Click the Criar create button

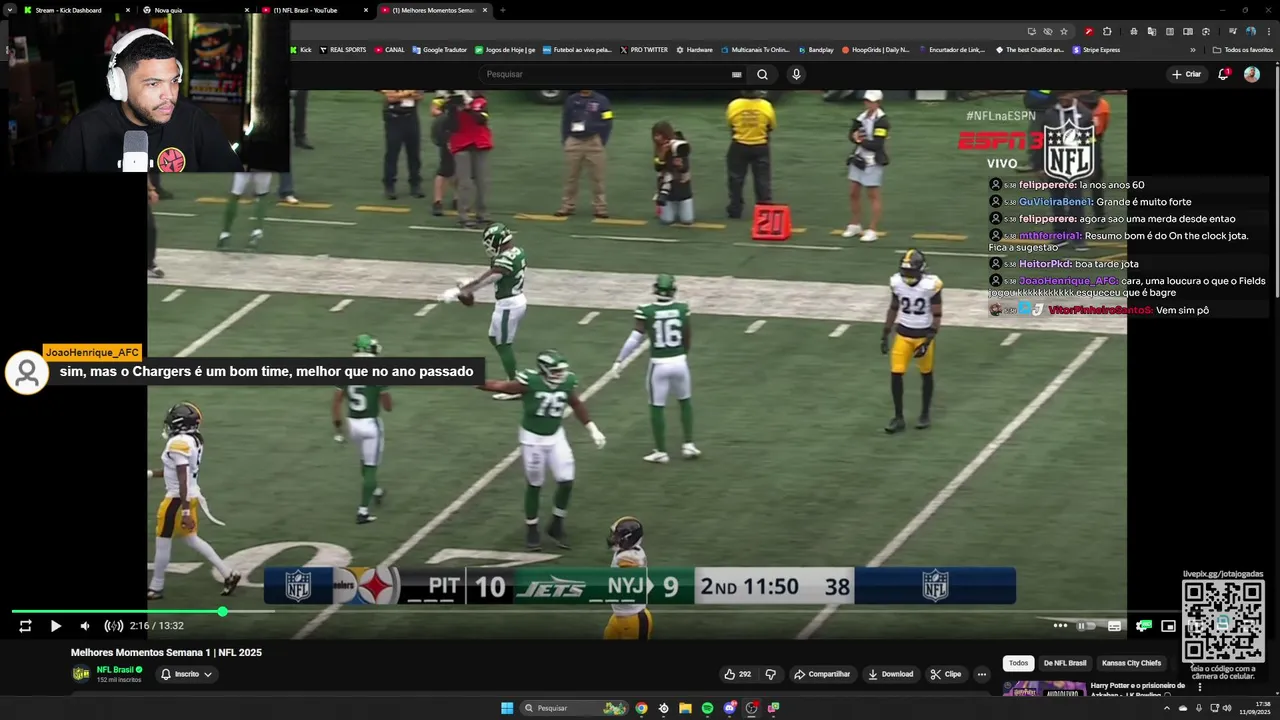coord(1186,74)
